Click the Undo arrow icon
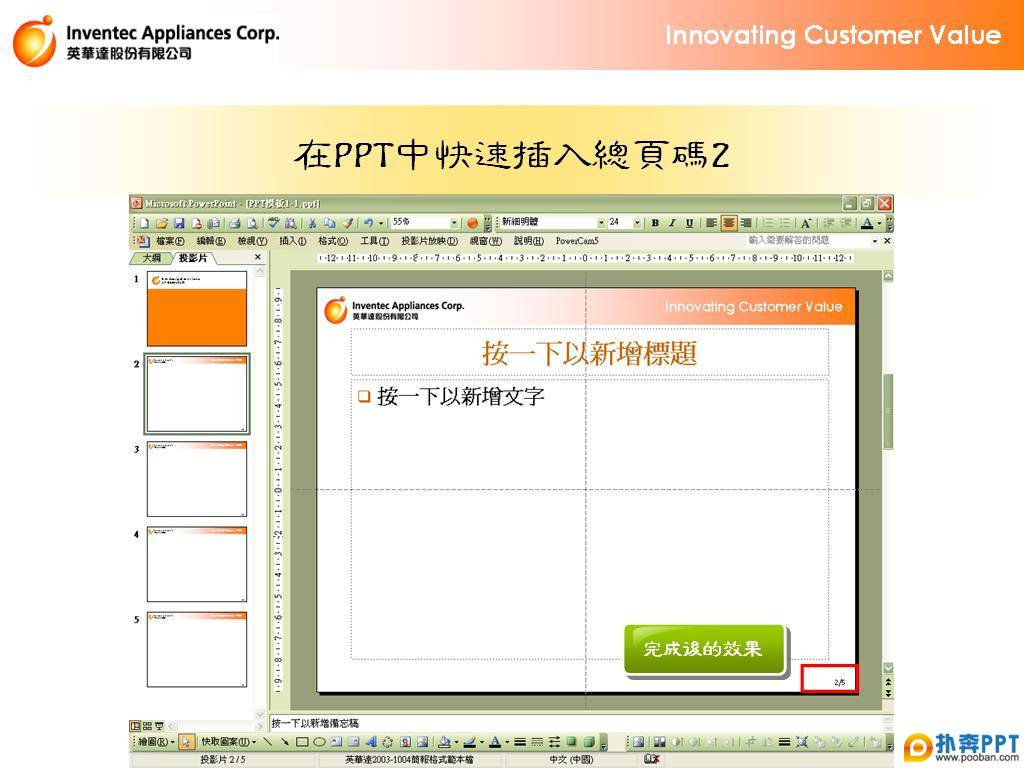Viewport: 1024px width, 768px height. pyautogui.click(x=368, y=223)
